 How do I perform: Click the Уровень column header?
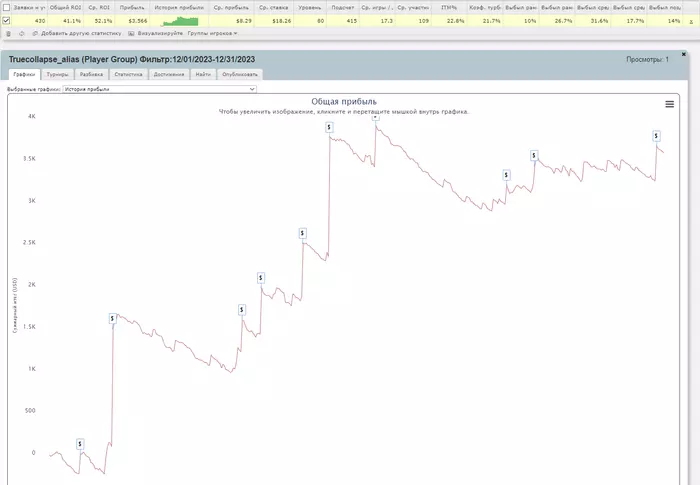pos(310,8)
